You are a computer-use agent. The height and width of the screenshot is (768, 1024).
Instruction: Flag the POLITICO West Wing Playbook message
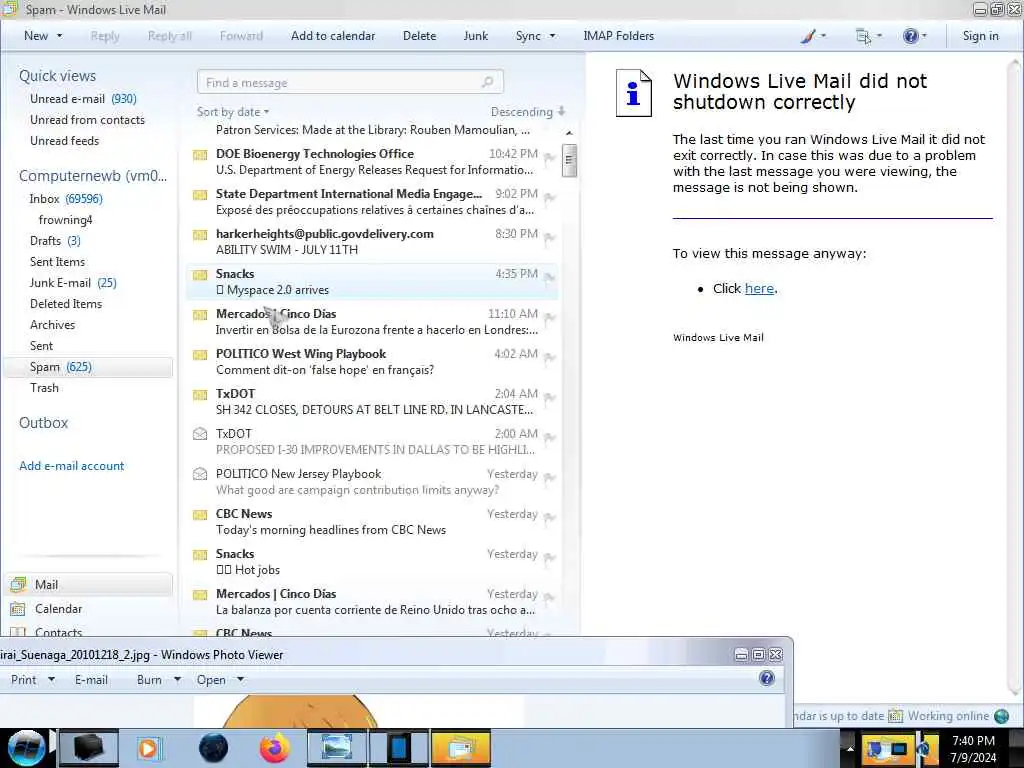pyautogui.click(x=550, y=357)
